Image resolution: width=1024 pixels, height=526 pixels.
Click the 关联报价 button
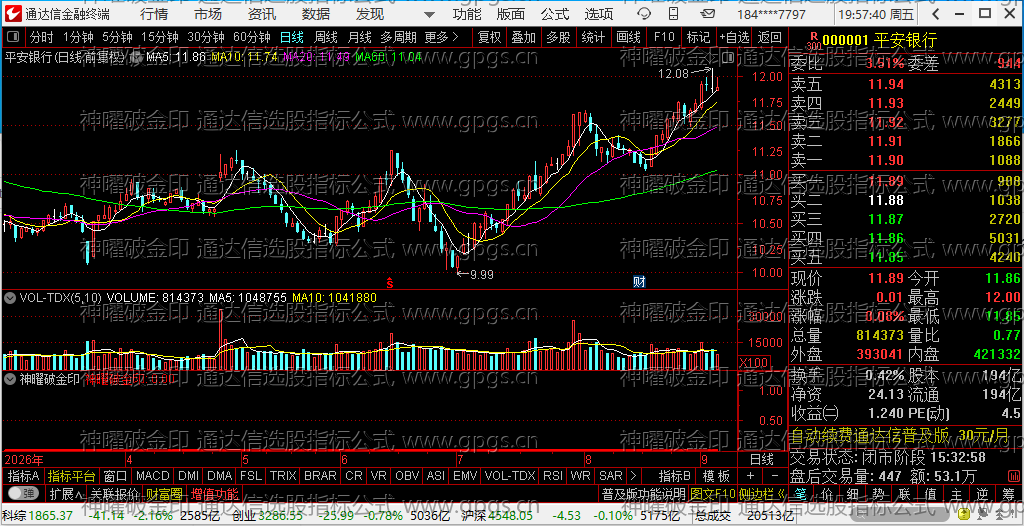pos(114,493)
